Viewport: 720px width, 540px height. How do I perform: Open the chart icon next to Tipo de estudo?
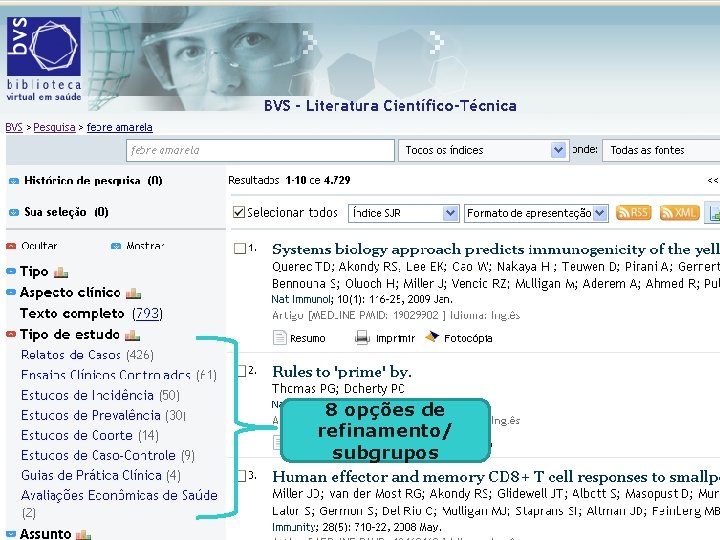pyautogui.click(x=132, y=335)
